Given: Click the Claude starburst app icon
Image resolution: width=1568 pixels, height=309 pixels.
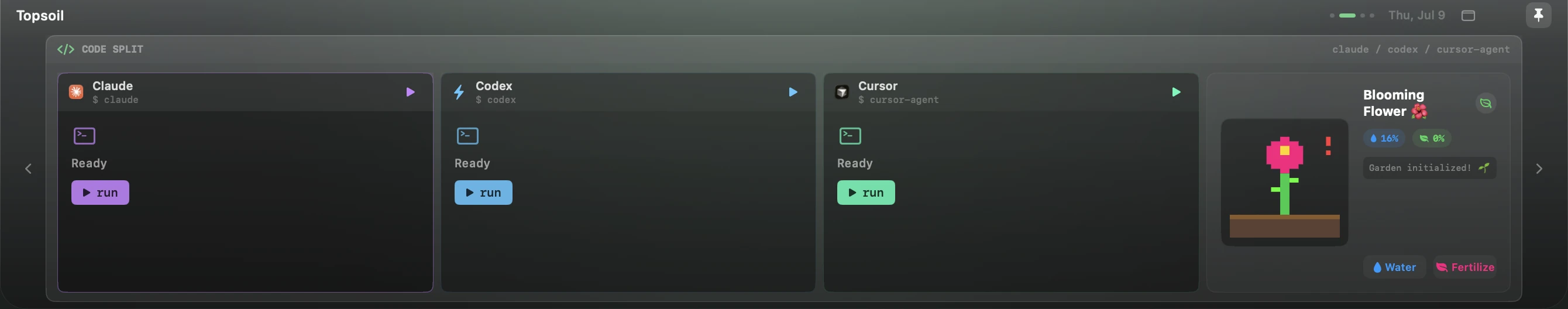Looking at the screenshot, I should click(x=76, y=92).
